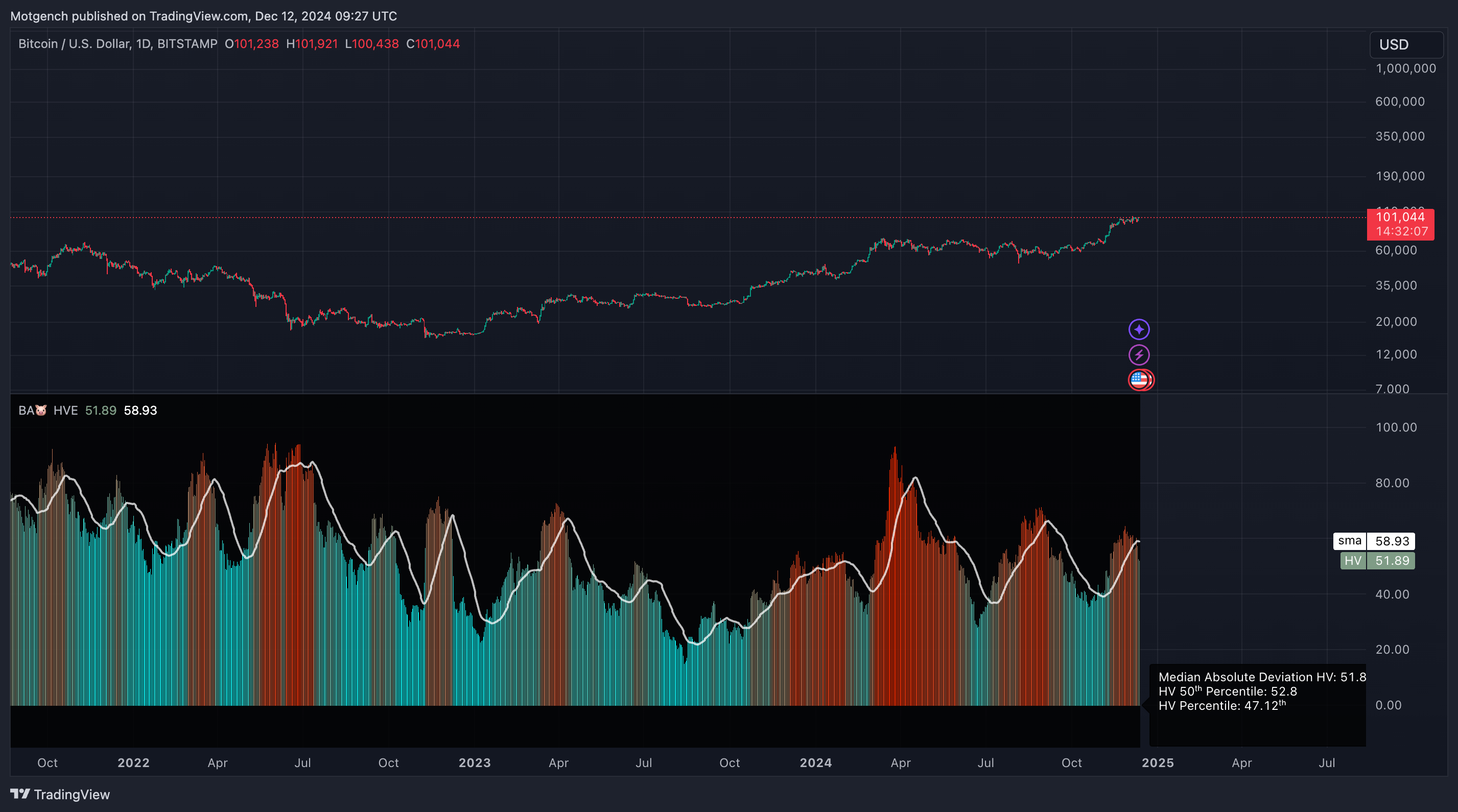Click the H101,921 high price value
Viewport: 1458px width, 812px height.
312,43
